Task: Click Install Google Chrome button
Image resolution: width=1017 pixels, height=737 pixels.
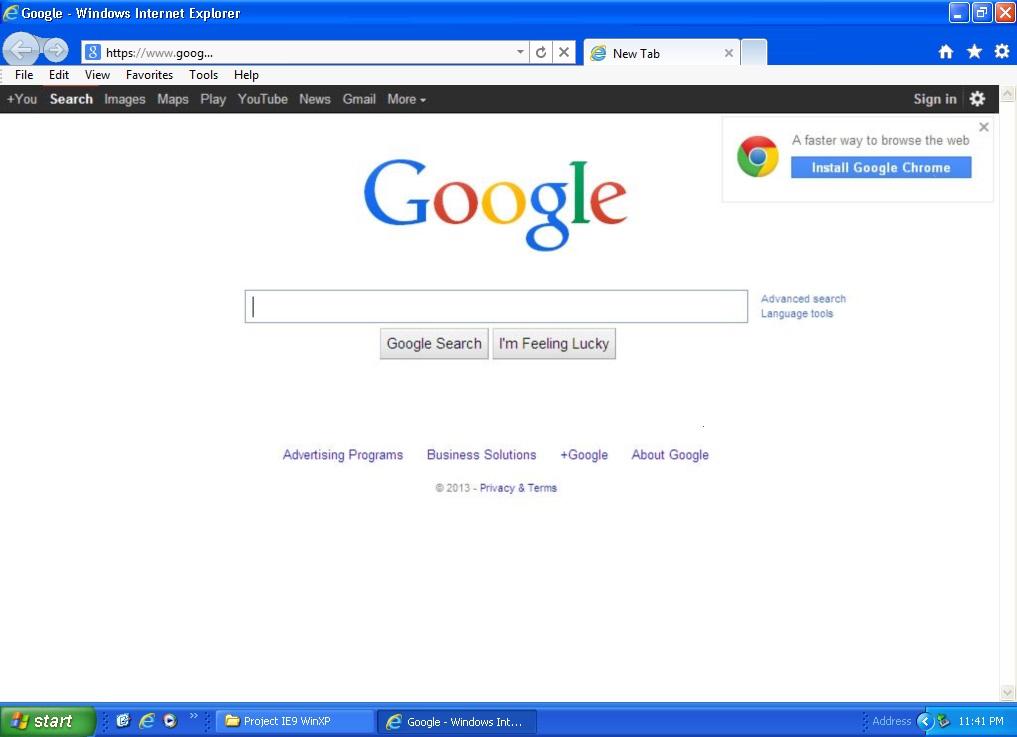Action: pos(881,167)
